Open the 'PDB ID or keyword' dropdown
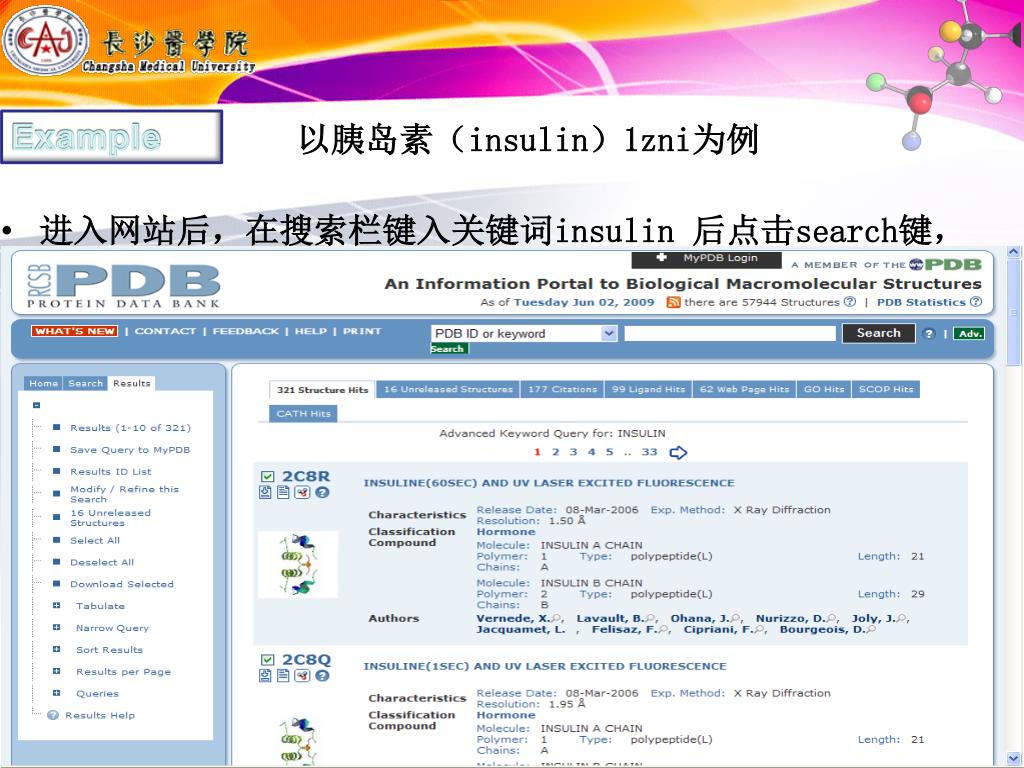This screenshot has width=1024, height=768. [609, 334]
